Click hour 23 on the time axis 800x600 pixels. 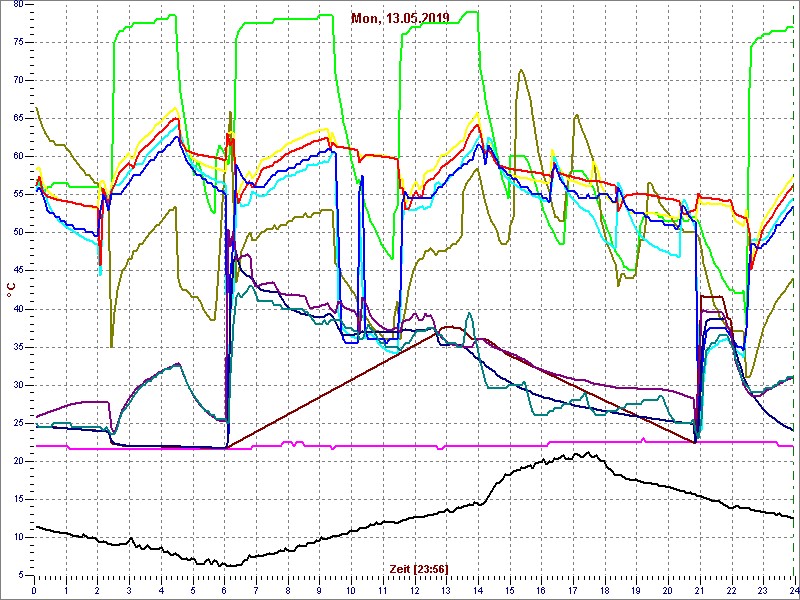(x=763, y=590)
